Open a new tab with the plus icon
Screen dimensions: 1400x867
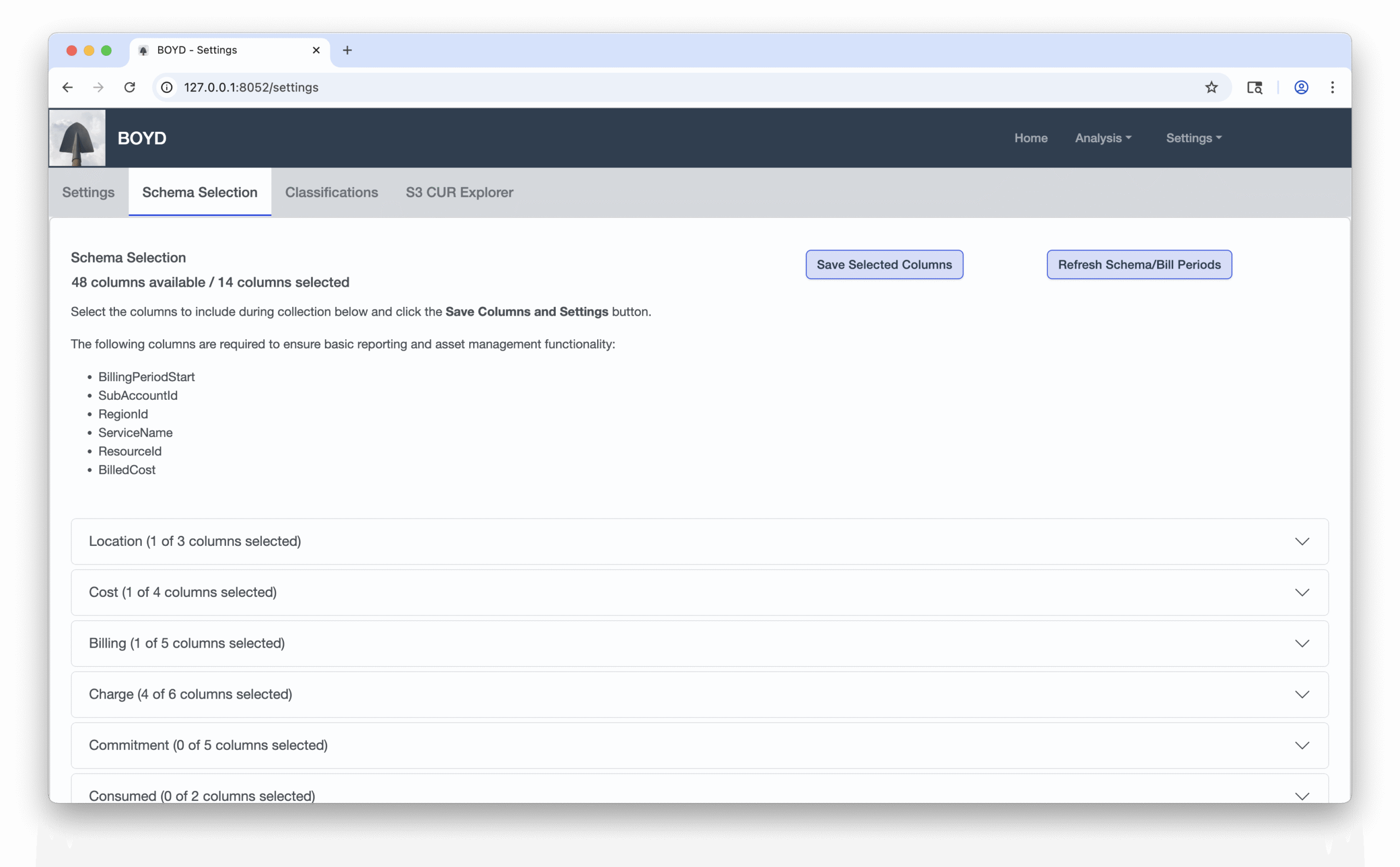[x=347, y=50]
